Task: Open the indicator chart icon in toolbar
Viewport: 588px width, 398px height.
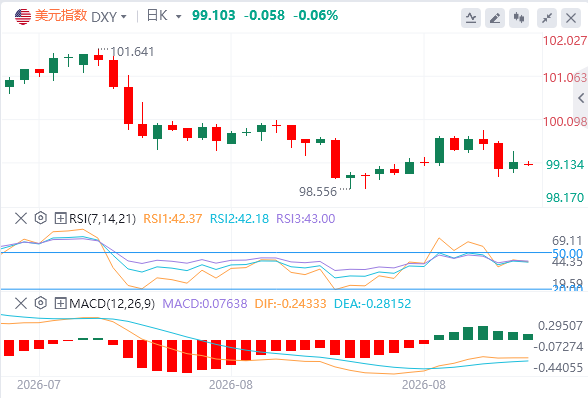Action: (471, 18)
